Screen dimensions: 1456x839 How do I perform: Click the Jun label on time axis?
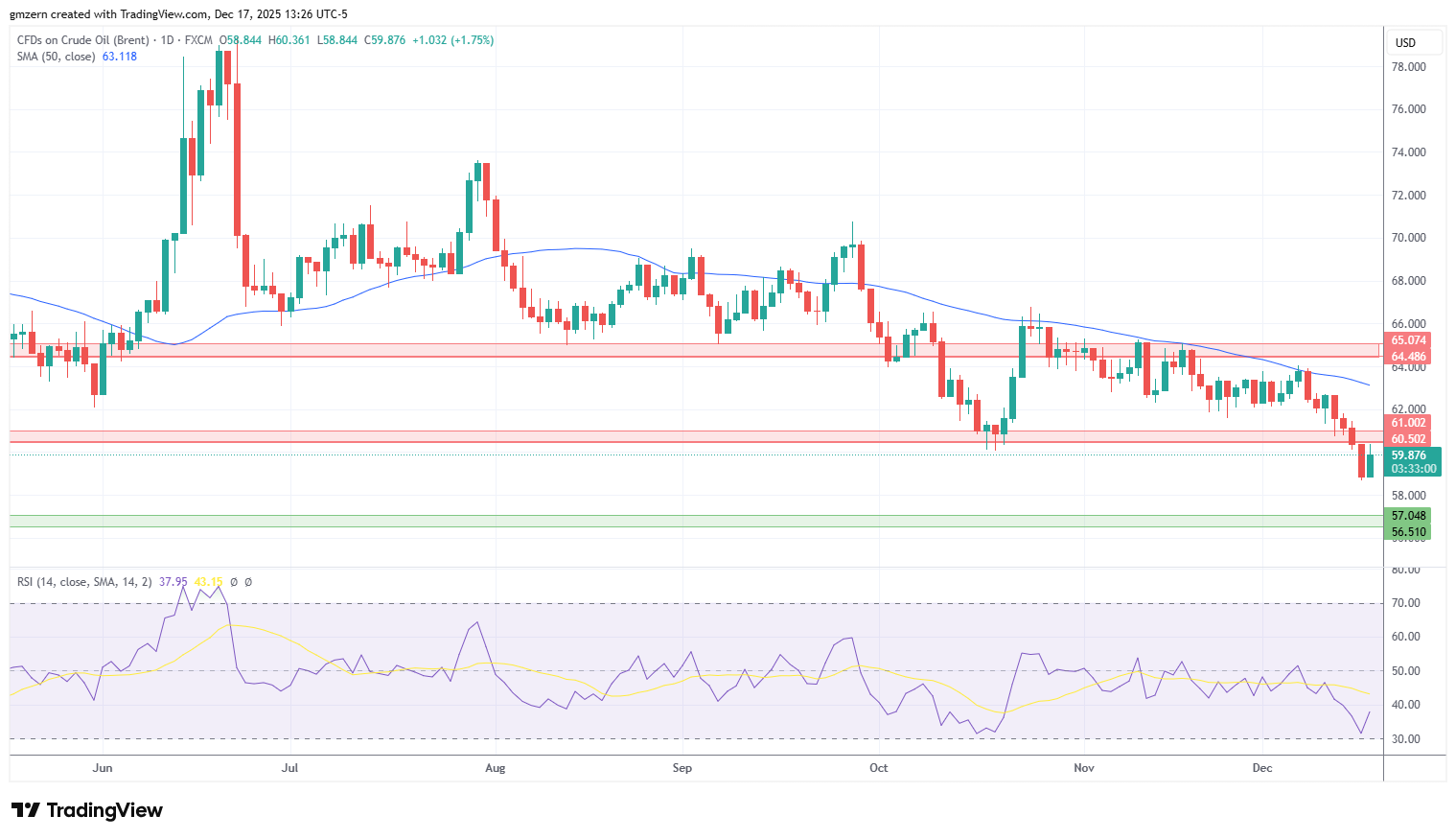(103, 768)
